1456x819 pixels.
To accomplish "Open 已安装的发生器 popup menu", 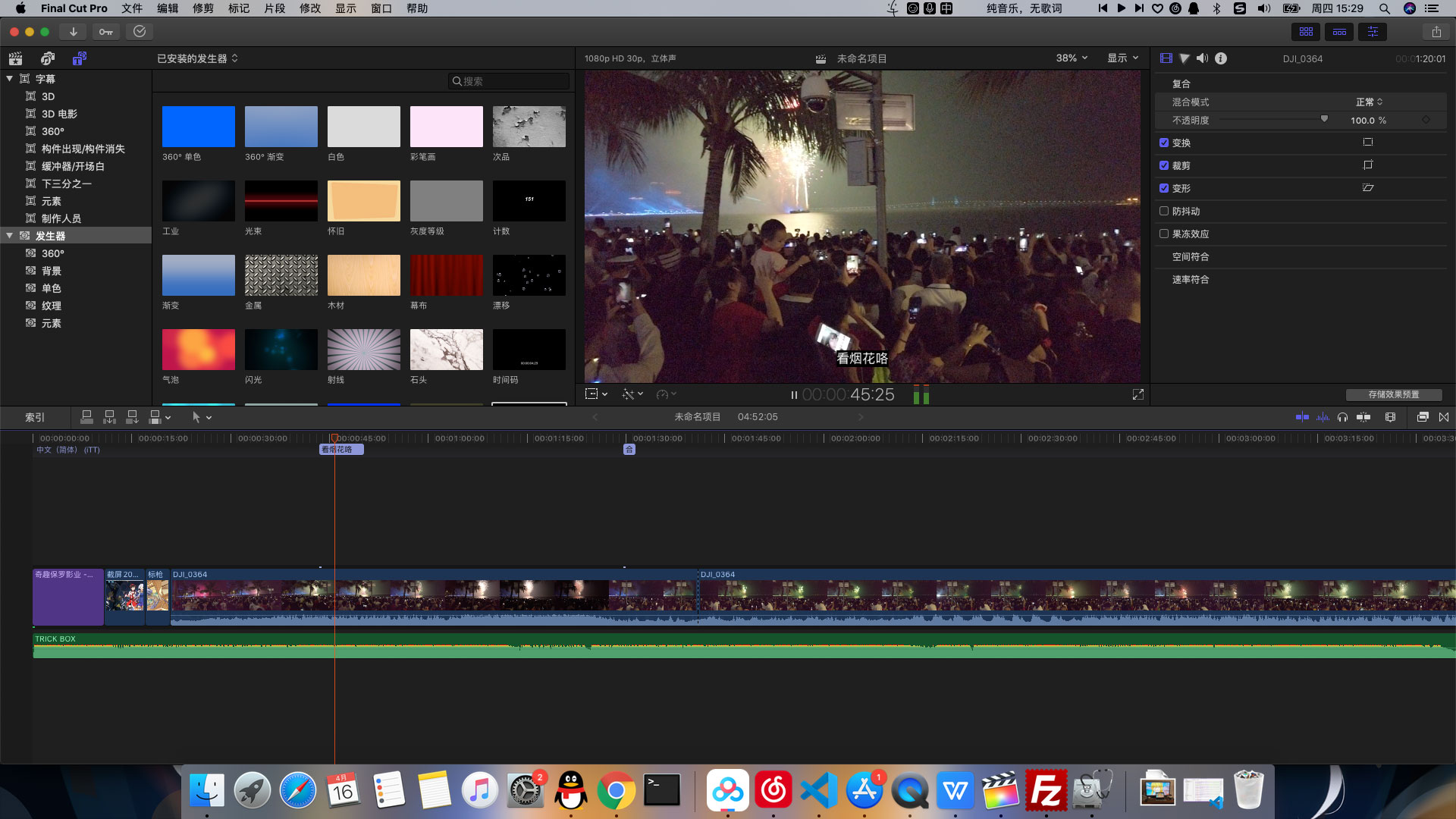I will pos(197,58).
